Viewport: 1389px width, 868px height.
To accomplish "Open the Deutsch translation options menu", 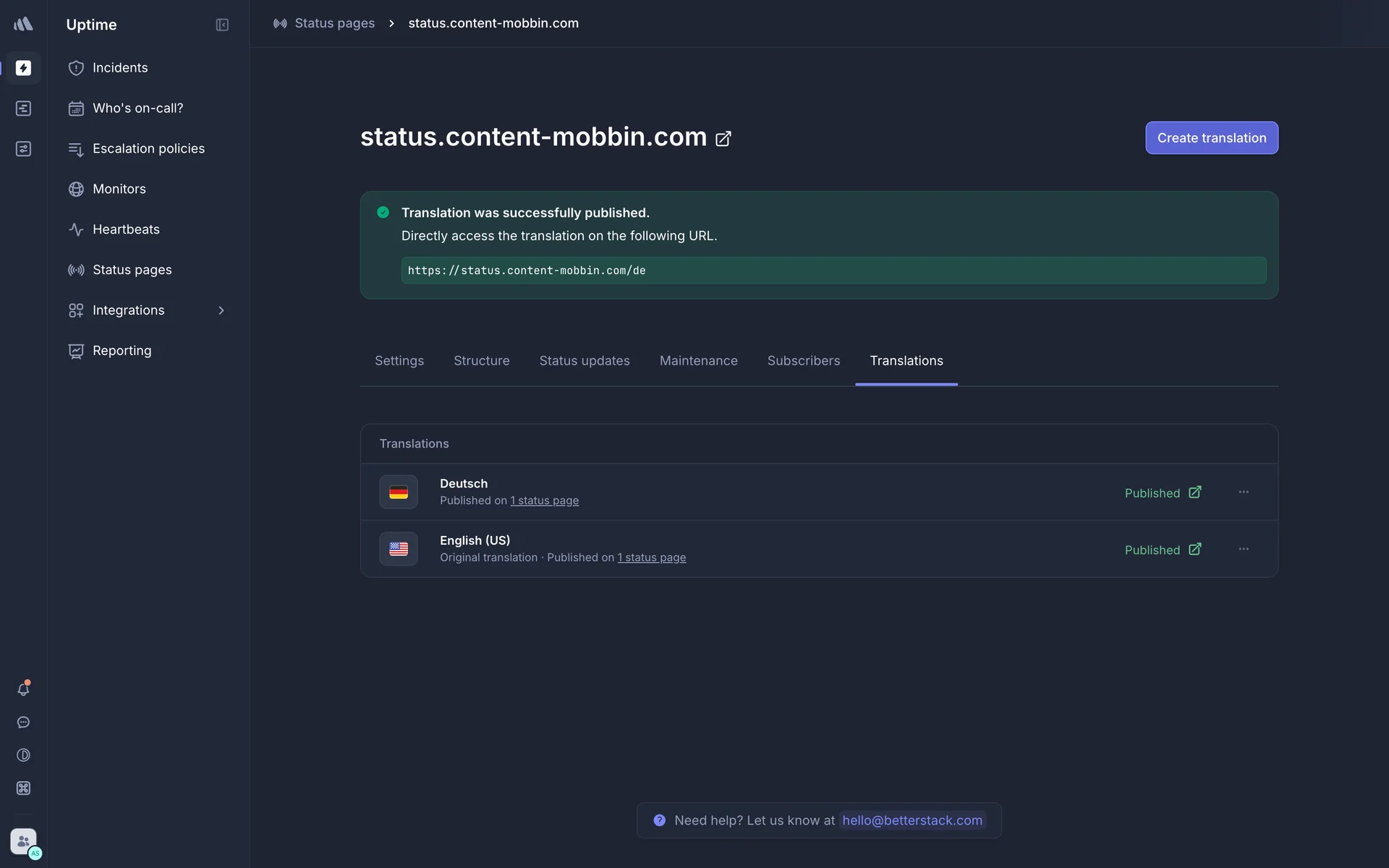I will [x=1243, y=493].
